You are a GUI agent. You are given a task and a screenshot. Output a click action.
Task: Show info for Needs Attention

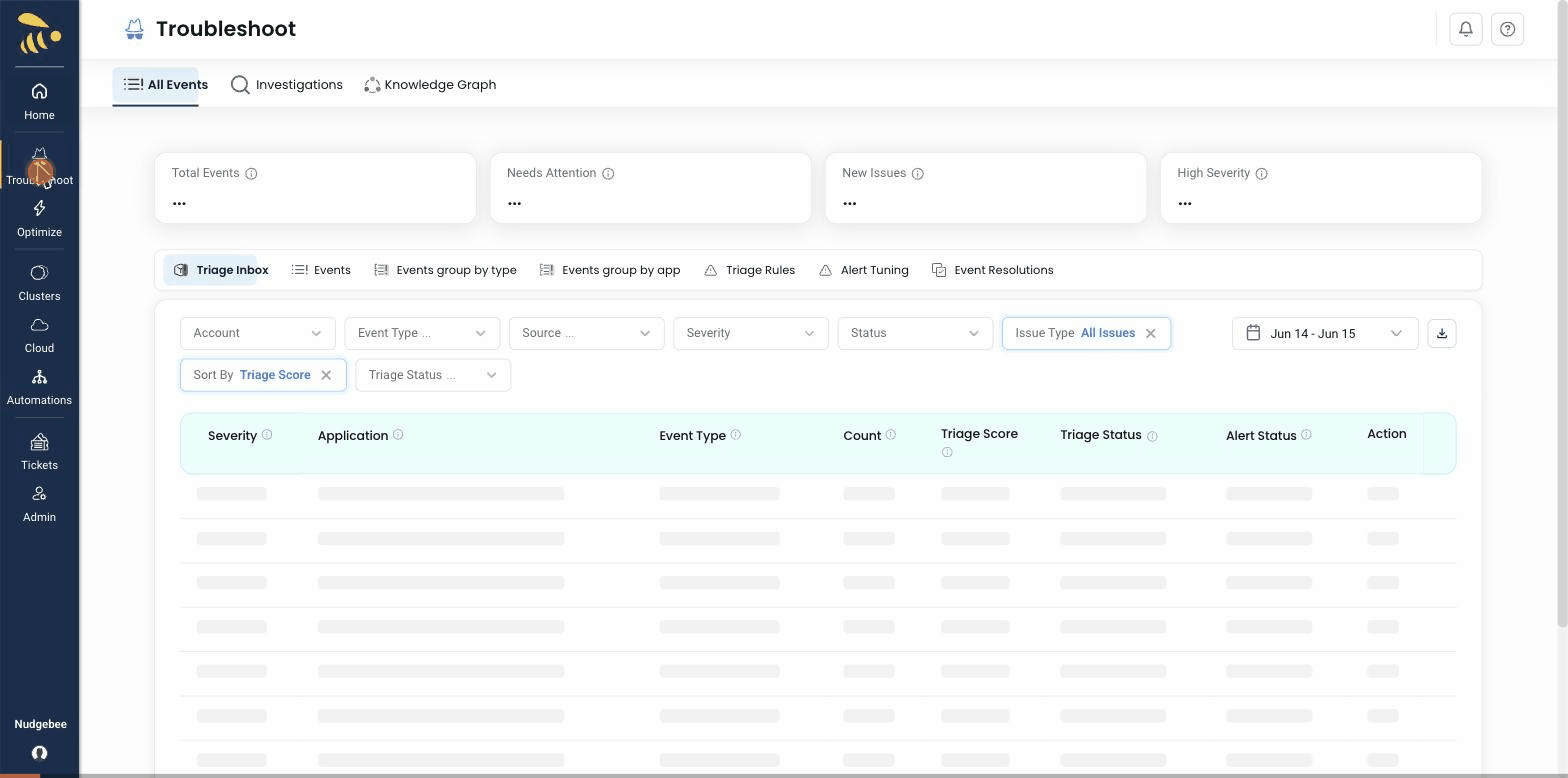(608, 174)
